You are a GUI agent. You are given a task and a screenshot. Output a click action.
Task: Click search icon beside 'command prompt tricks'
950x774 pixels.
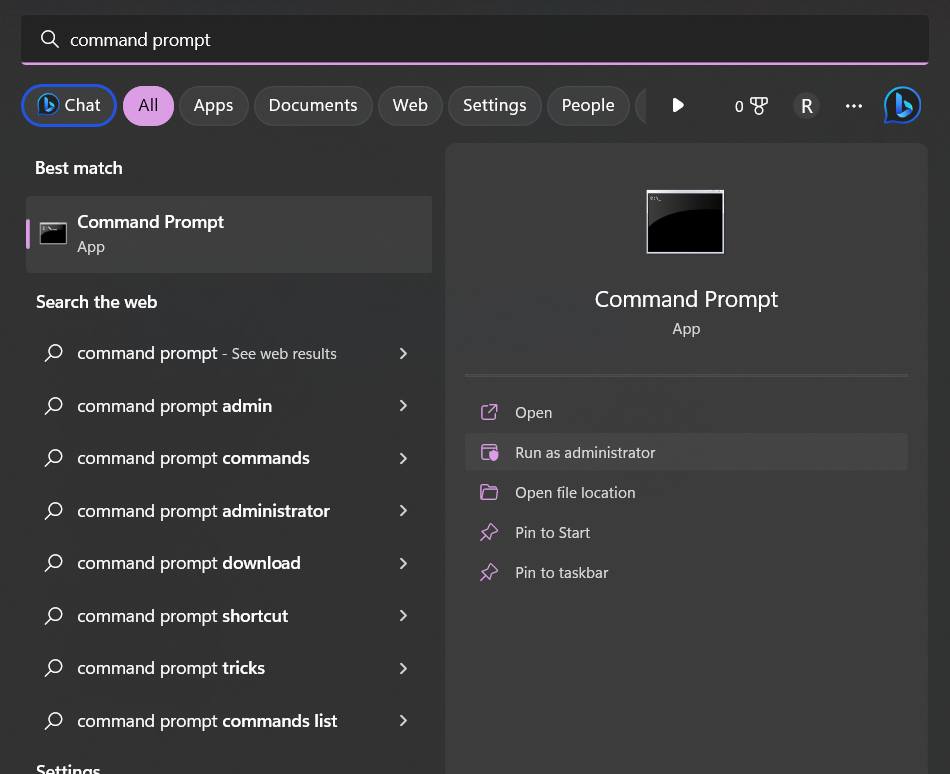(x=54, y=668)
